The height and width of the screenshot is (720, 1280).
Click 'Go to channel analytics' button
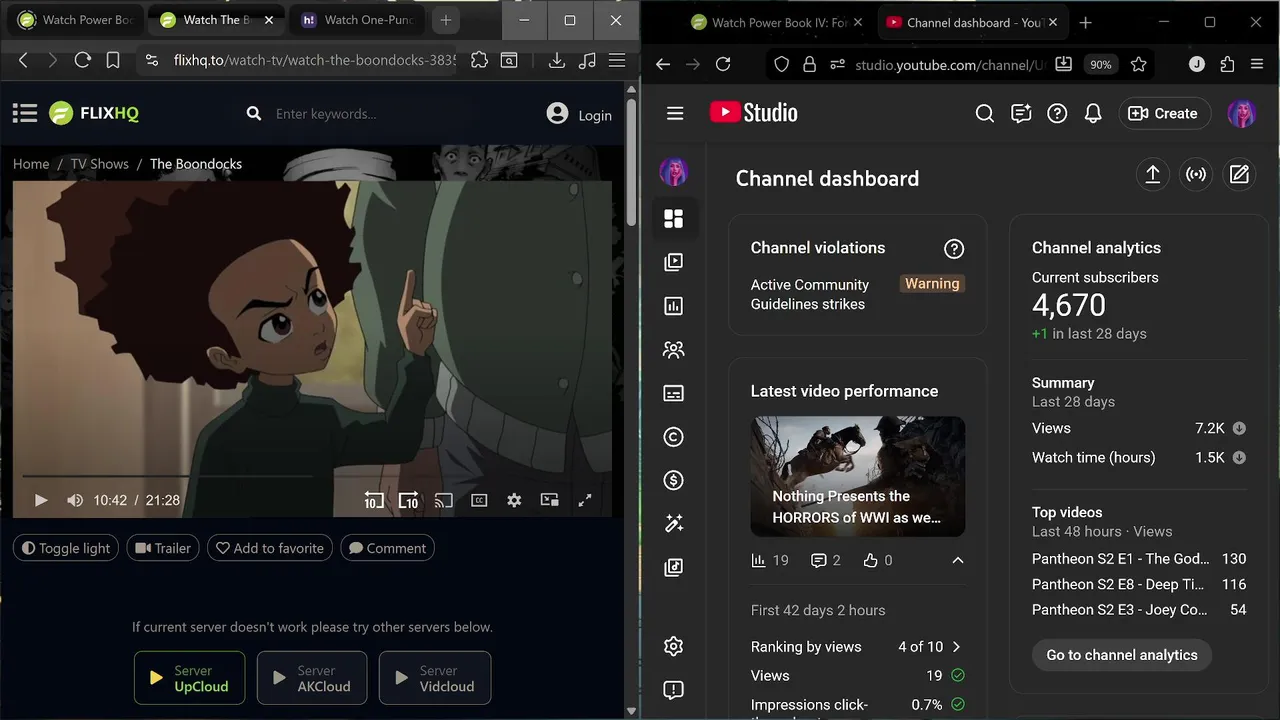coord(1122,655)
